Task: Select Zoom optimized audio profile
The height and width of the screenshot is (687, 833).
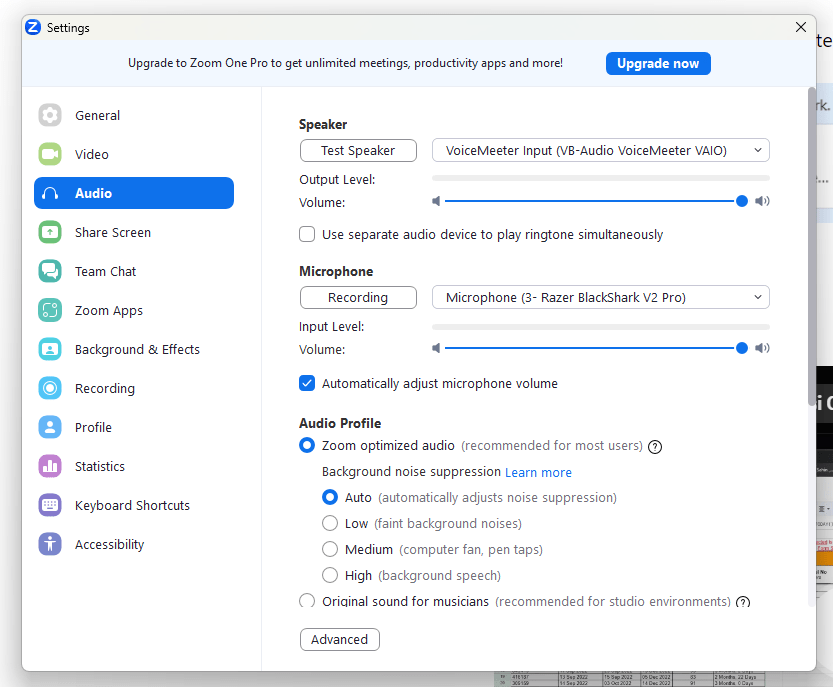Action: point(307,445)
